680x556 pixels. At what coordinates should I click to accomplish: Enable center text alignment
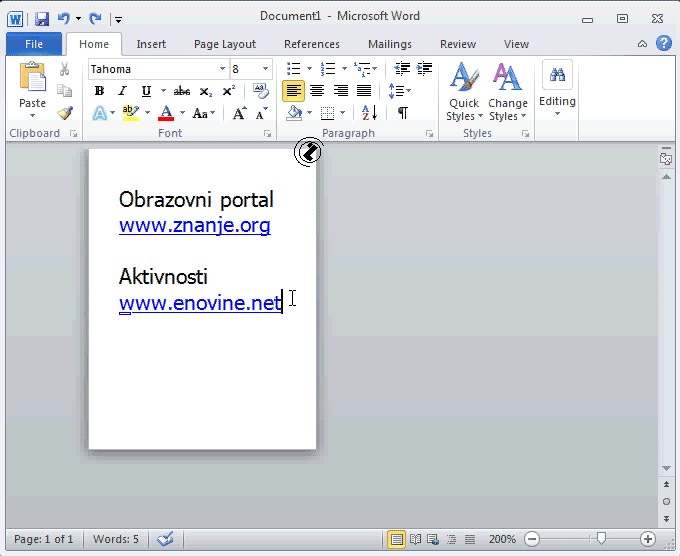(x=317, y=91)
